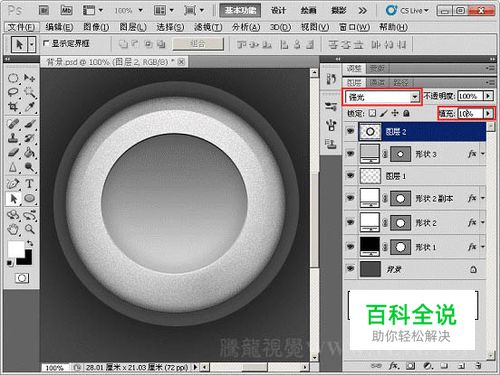Open the 强光 blend mode dropdown
Image resolution: width=500 pixels, height=375 pixels.
tap(382, 97)
